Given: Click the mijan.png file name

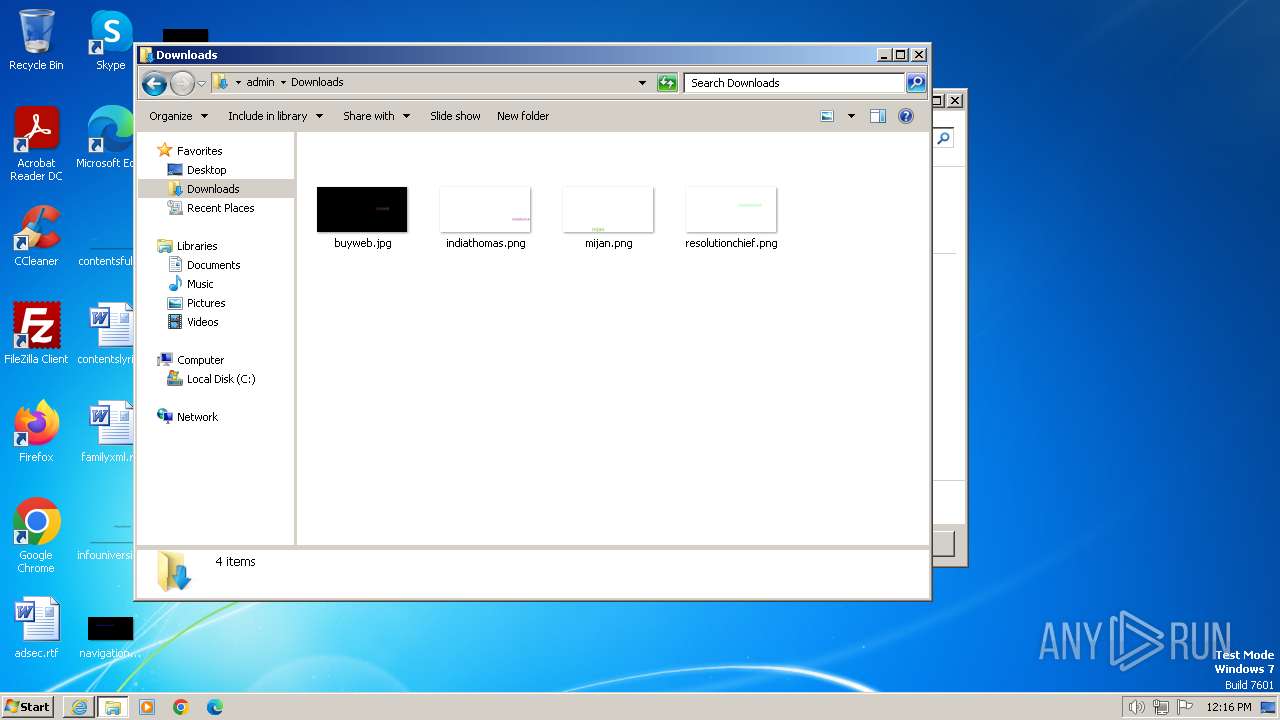Looking at the screenshot, I should point(608,243).
